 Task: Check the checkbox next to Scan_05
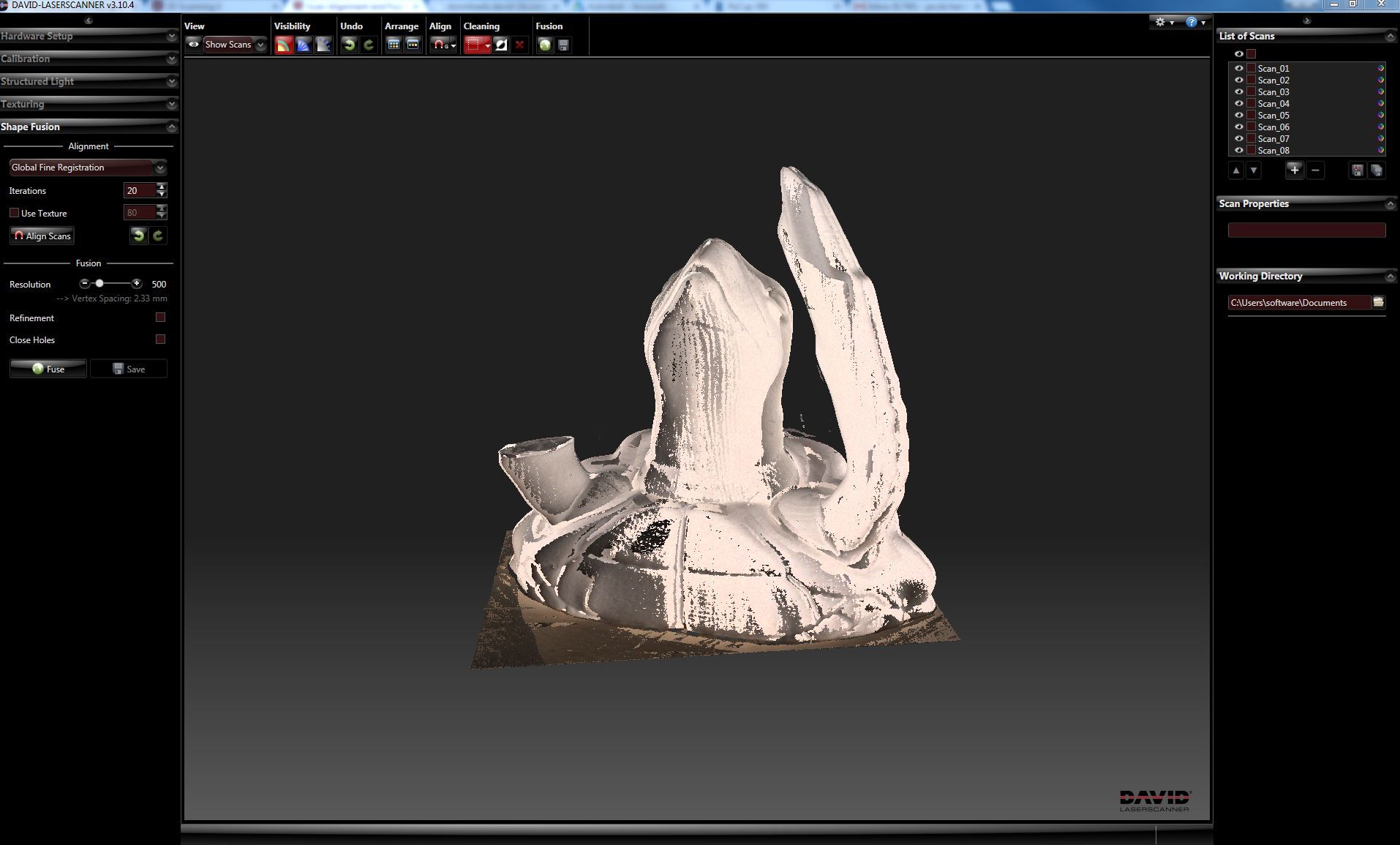(1252, 115)
